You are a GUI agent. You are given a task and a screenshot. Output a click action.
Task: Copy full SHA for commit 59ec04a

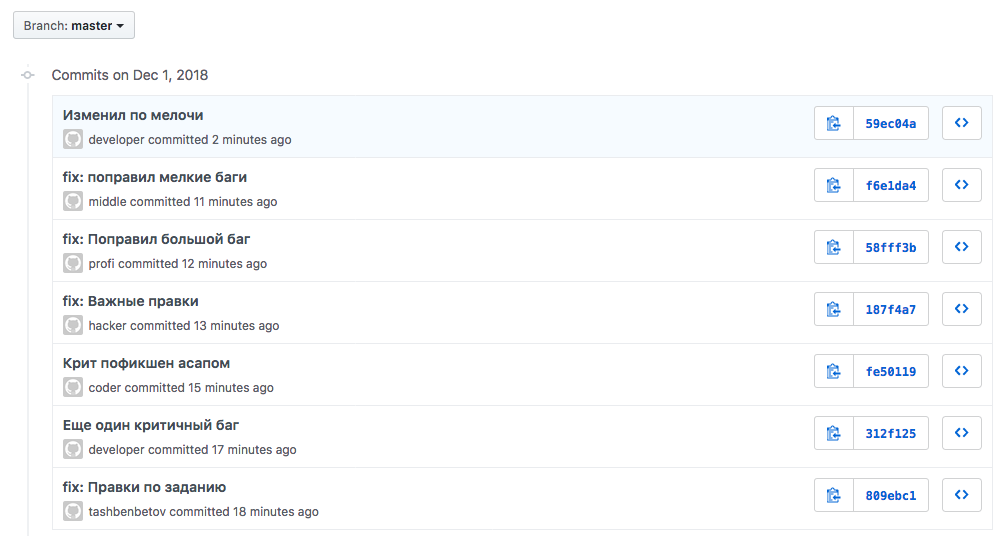(x=833, y=124)
